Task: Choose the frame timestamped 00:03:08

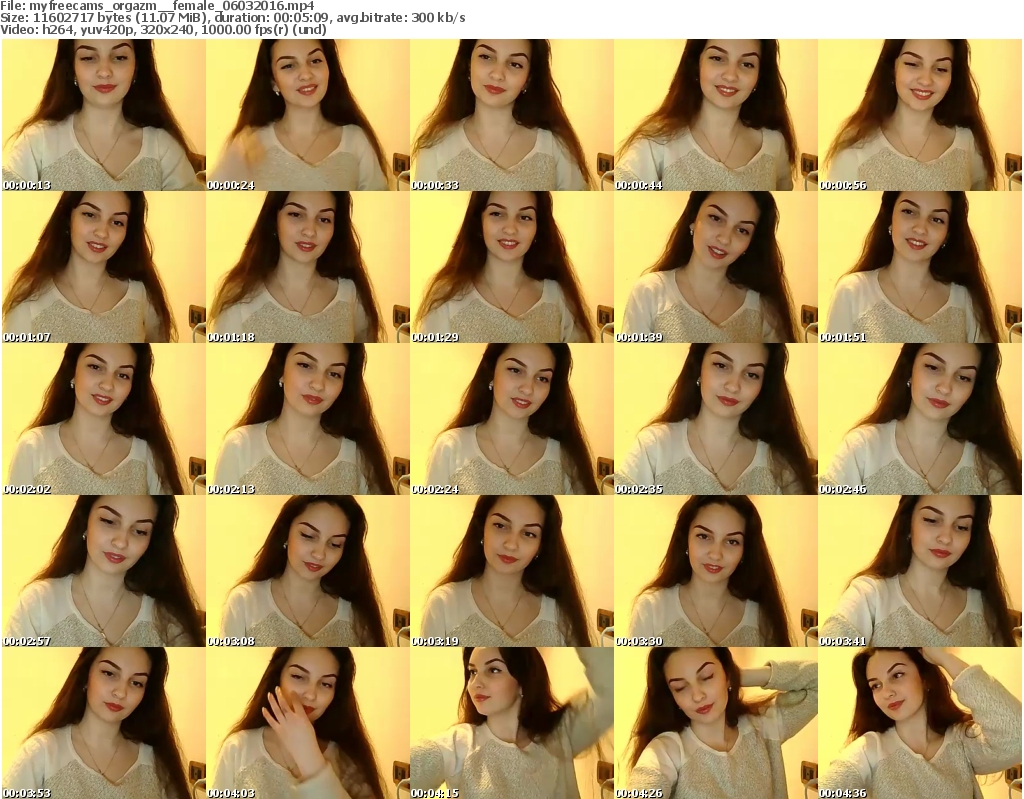Action: (x=308, y=571)
